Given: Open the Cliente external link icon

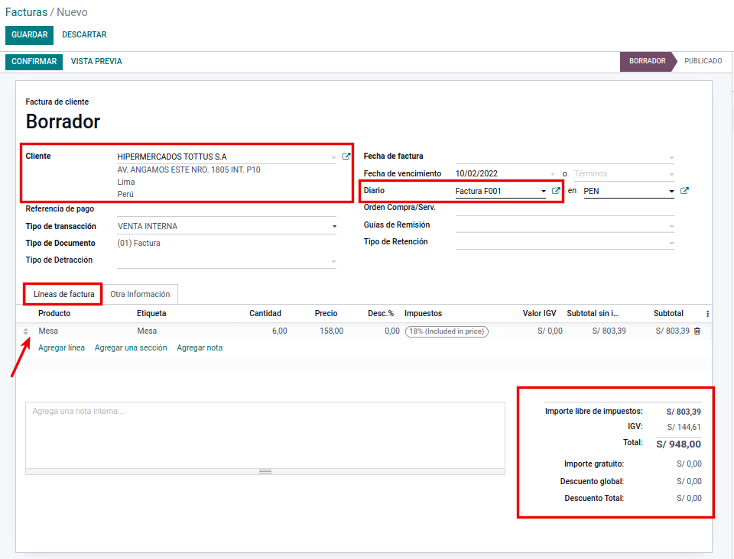Looking at the screenshot, I should 346,157.
